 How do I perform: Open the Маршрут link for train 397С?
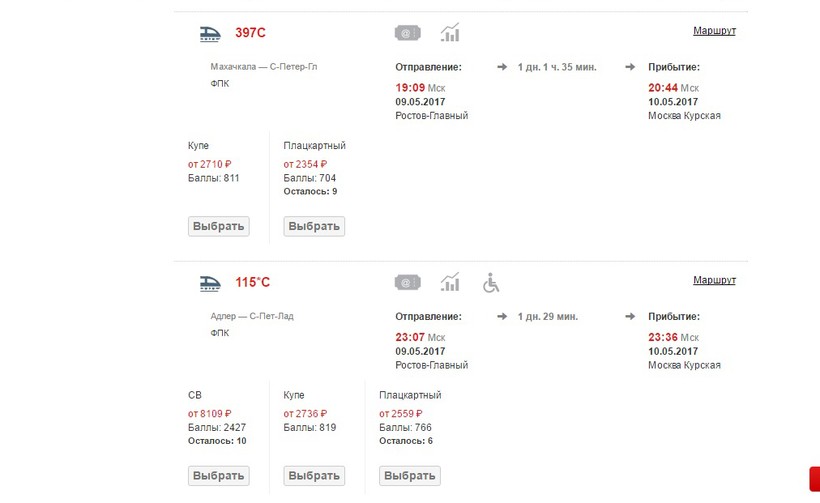point(714,31)
